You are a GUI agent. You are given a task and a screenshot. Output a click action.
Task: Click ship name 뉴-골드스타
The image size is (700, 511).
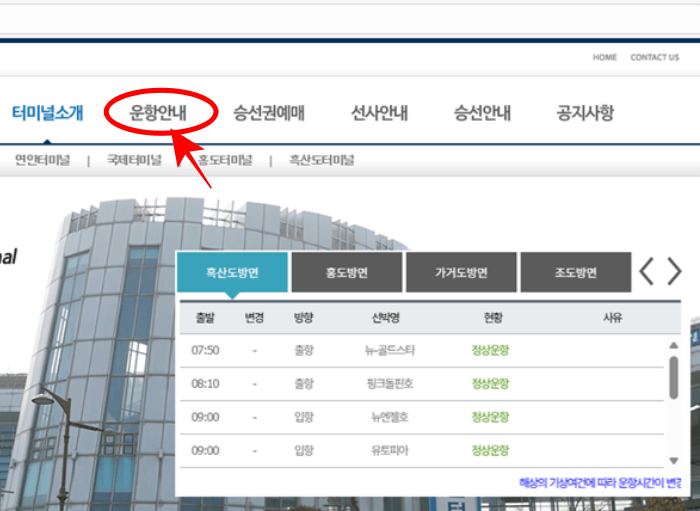(390, 350)
